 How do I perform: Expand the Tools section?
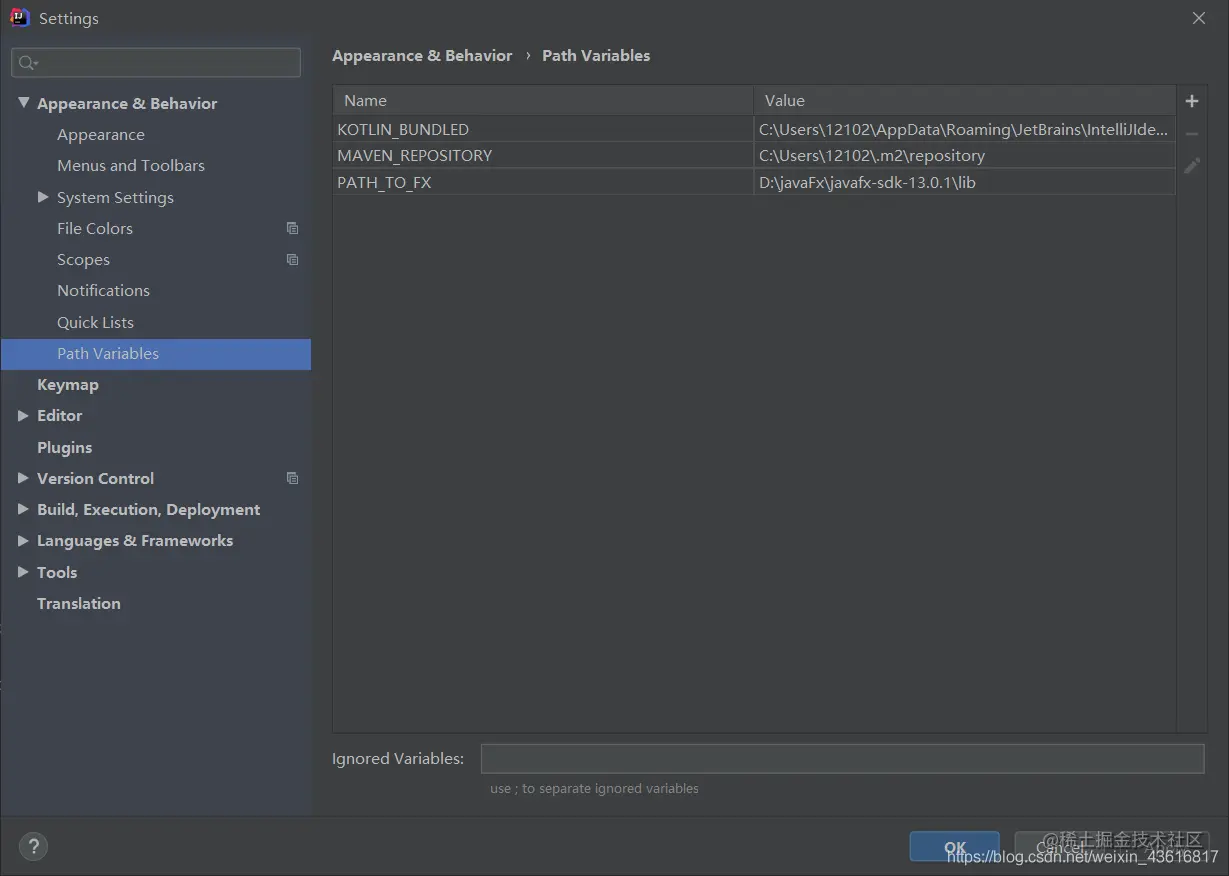coord(23,572)
